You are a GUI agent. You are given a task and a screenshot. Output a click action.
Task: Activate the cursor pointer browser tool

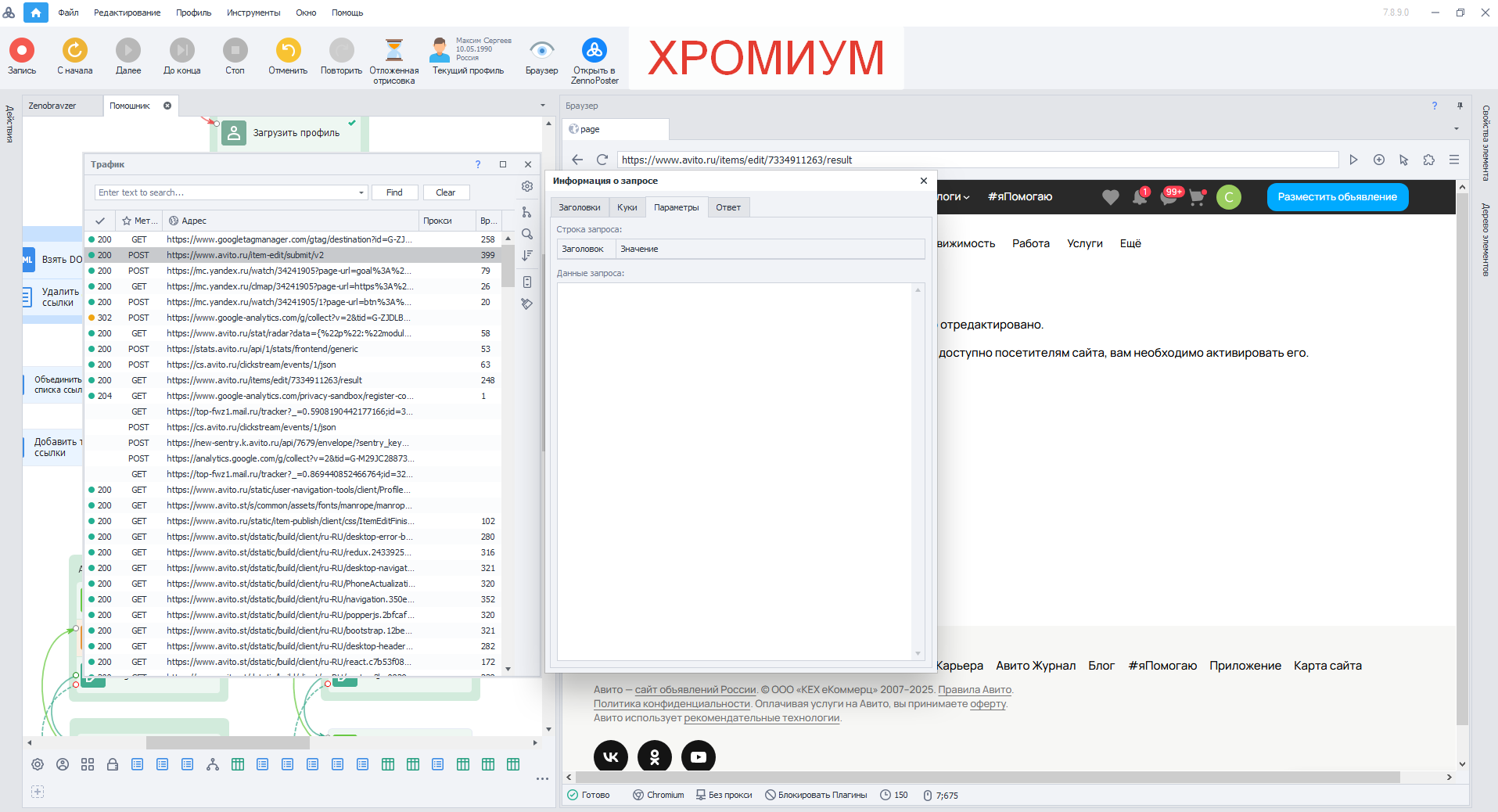pos(1404,160)
